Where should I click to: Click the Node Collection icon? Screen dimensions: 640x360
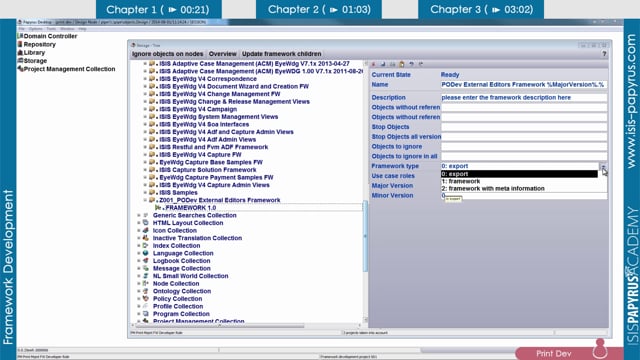(x=146, y=283)
